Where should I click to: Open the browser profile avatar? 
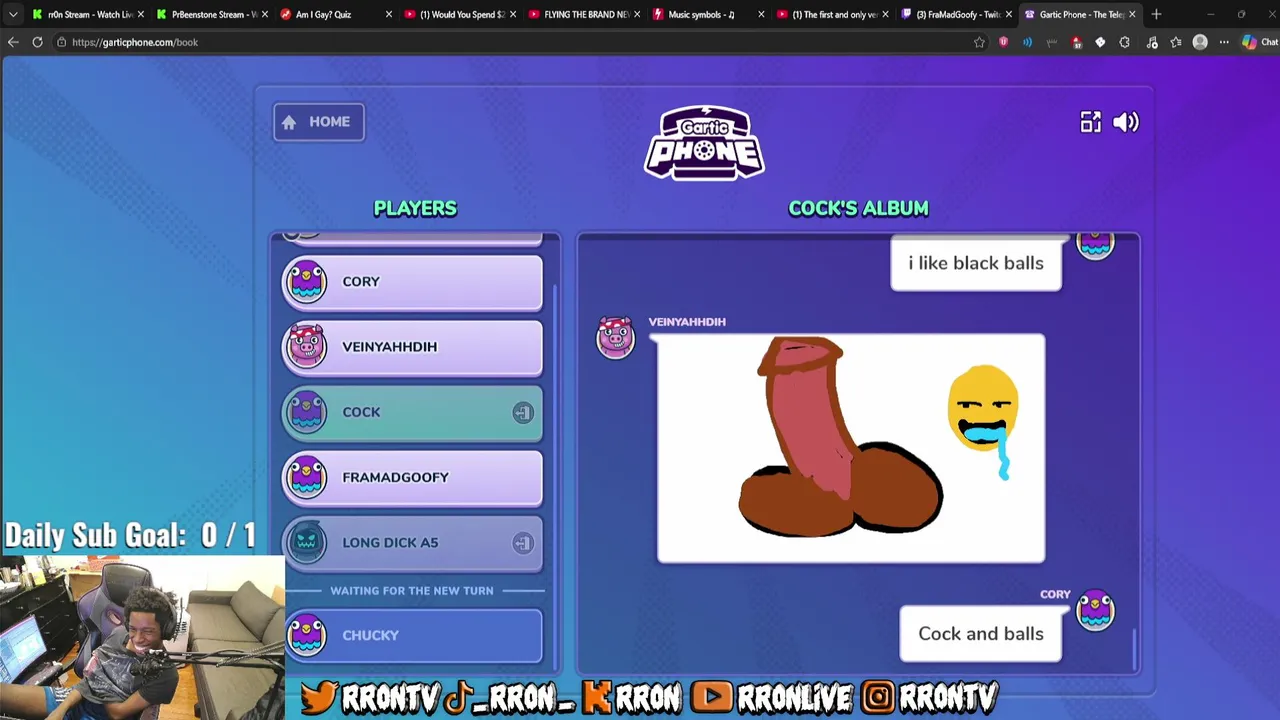pyautogui.click(x=1200, y=42)
